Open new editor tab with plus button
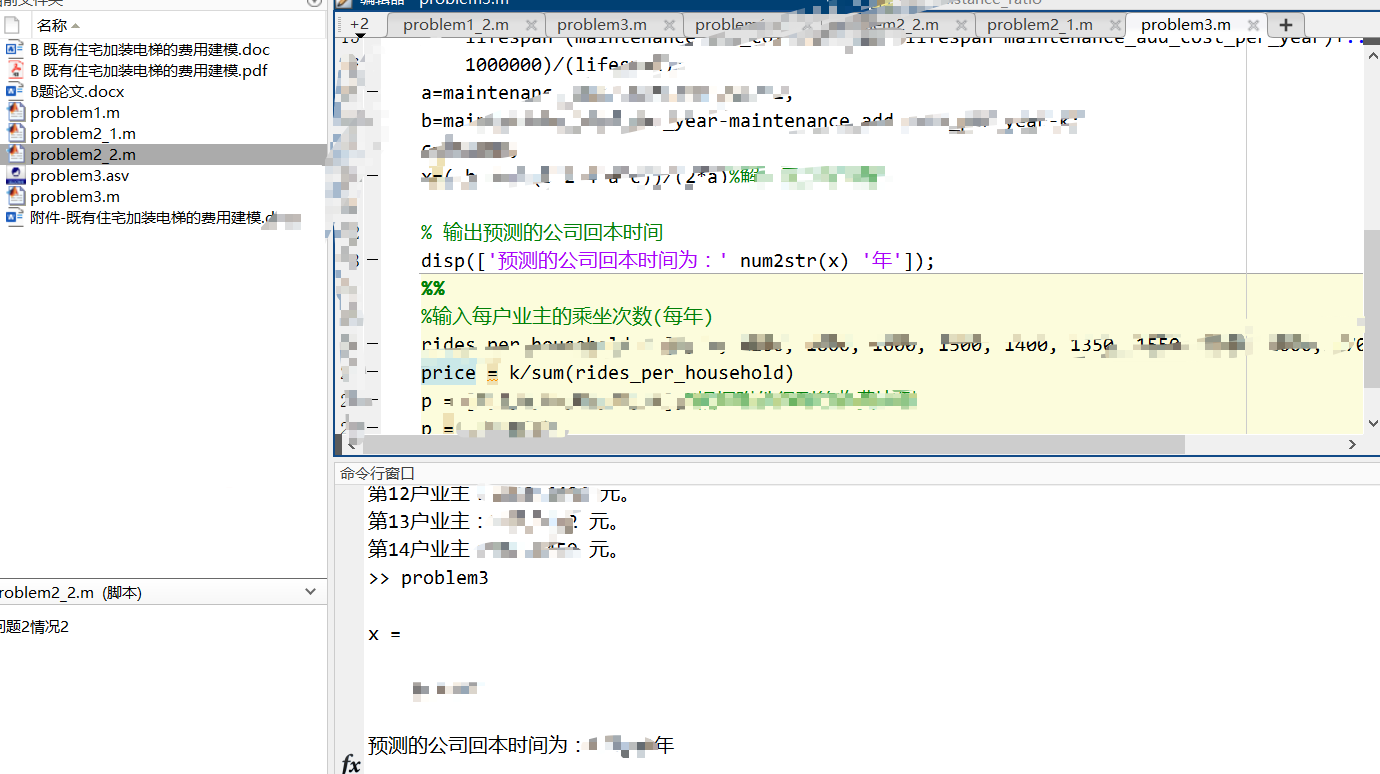The image size is (1380, 774). point(1286,25)
